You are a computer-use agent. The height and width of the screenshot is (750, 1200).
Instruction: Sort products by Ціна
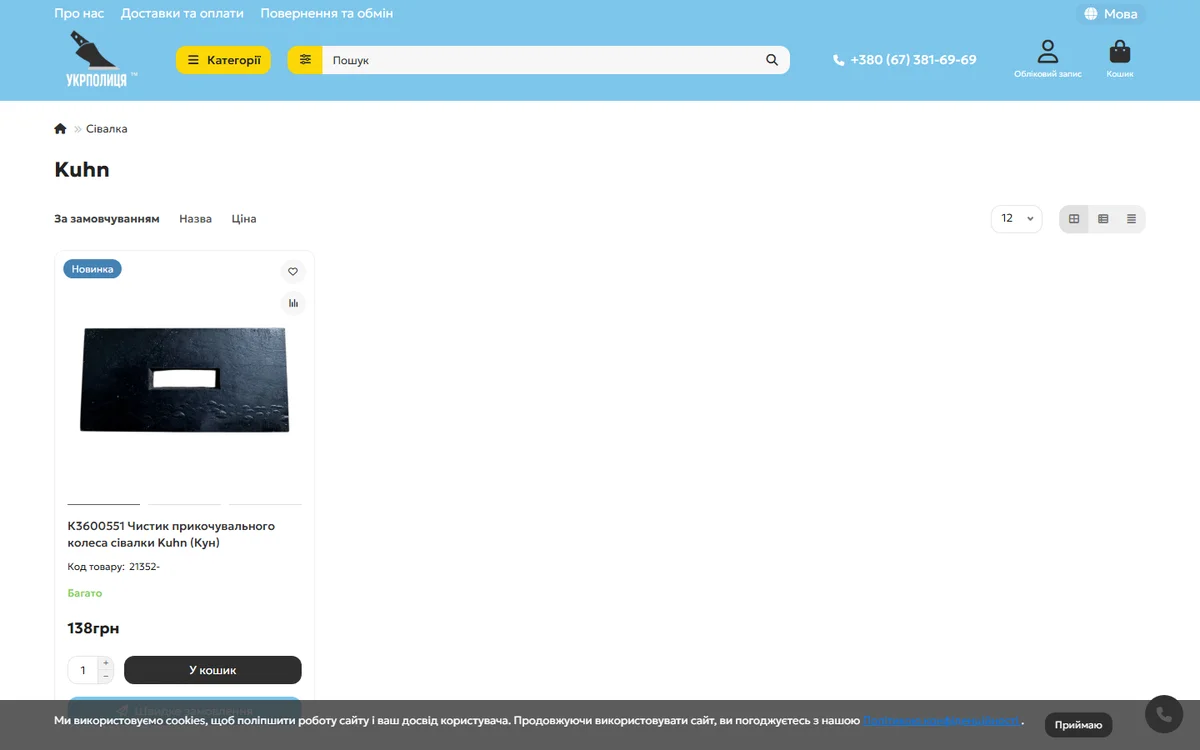pos(244,219)
